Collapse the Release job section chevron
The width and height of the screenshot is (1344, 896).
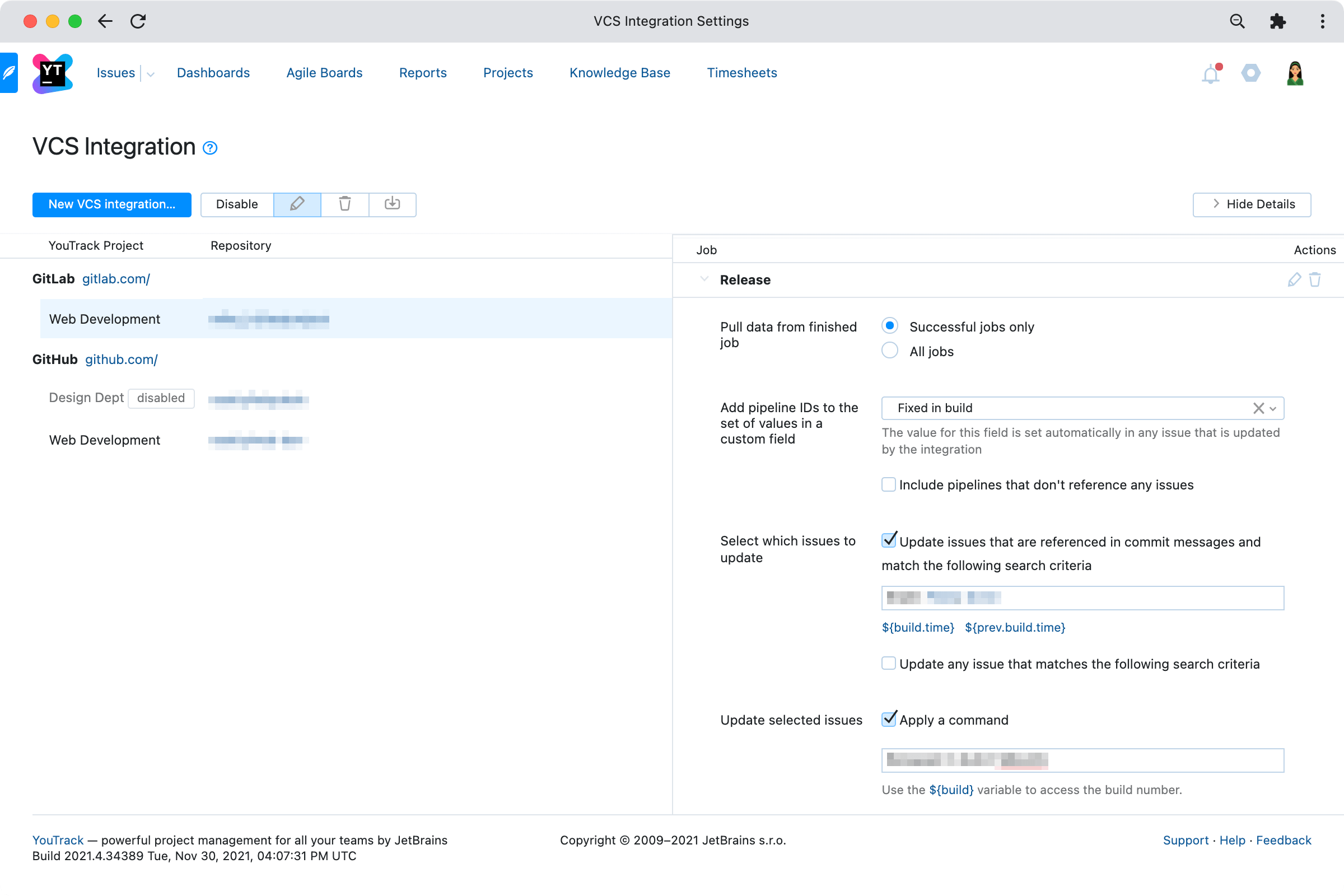(704, 279)
